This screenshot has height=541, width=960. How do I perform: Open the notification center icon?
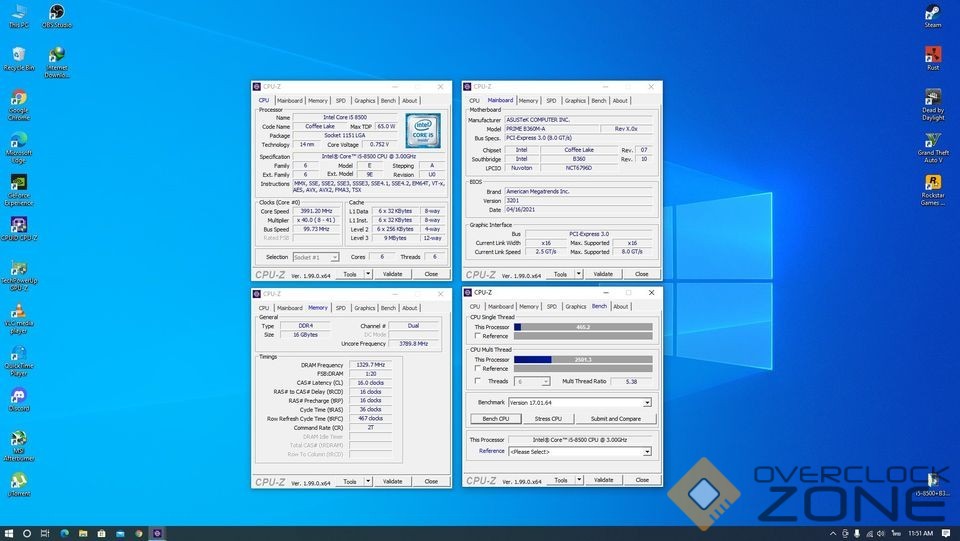pyautogui.click(x=946, y=533)
